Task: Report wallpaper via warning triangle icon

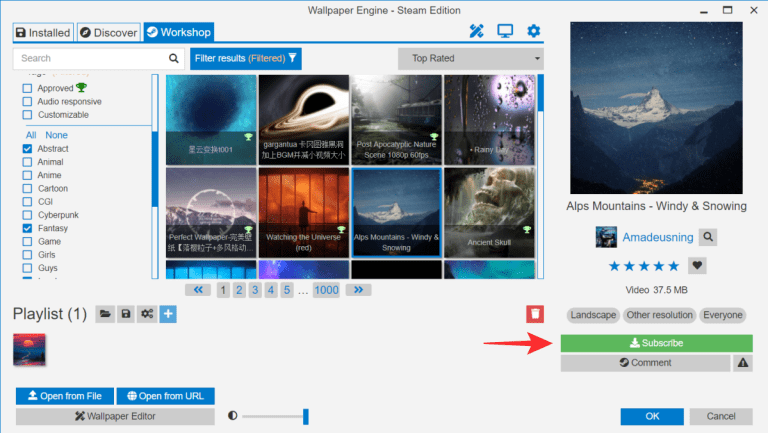Action: click(x=743, y=363)
